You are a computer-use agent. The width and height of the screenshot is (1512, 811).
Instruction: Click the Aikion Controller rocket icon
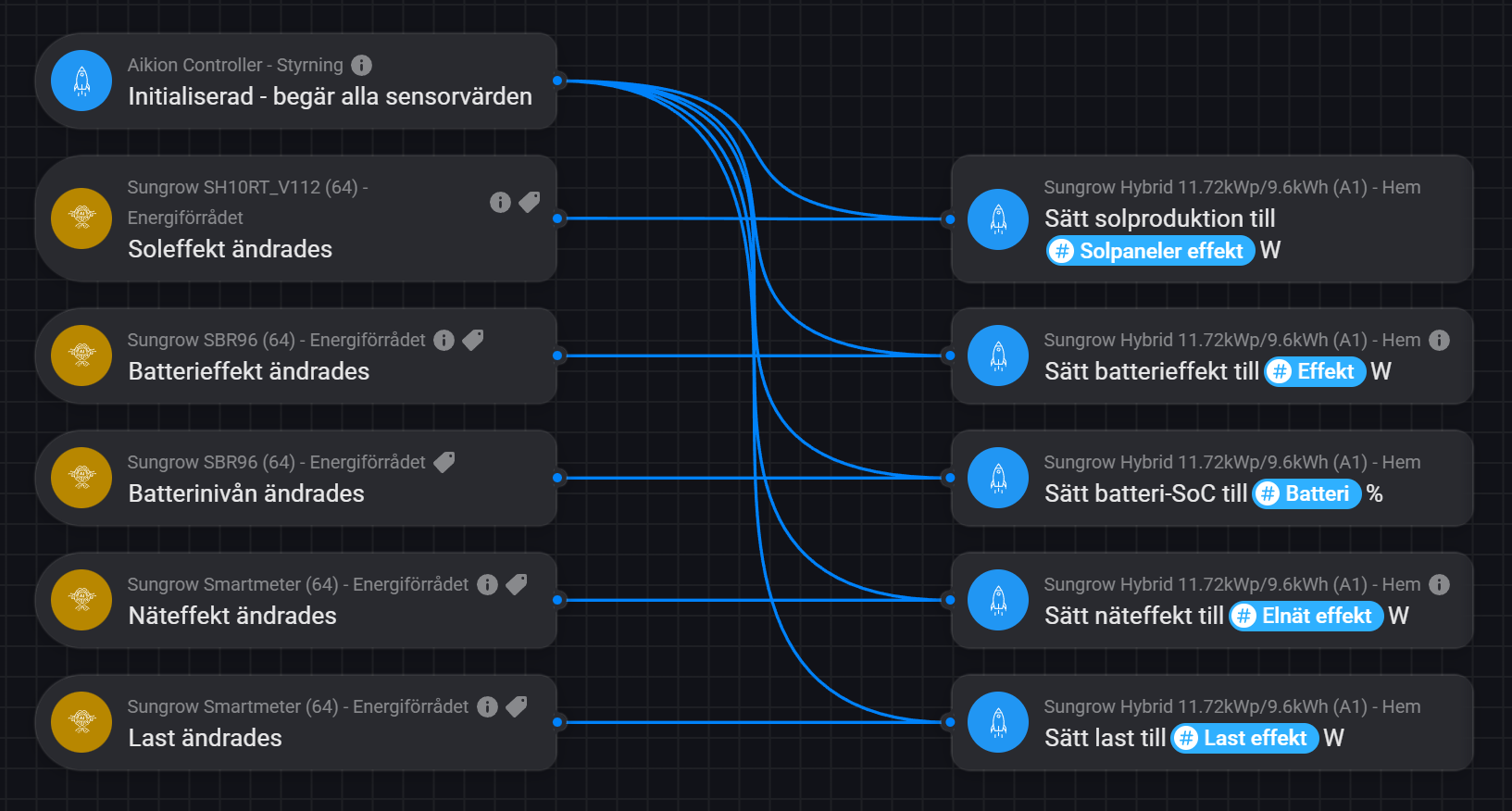pyautogui.click(x=81, y=81)
